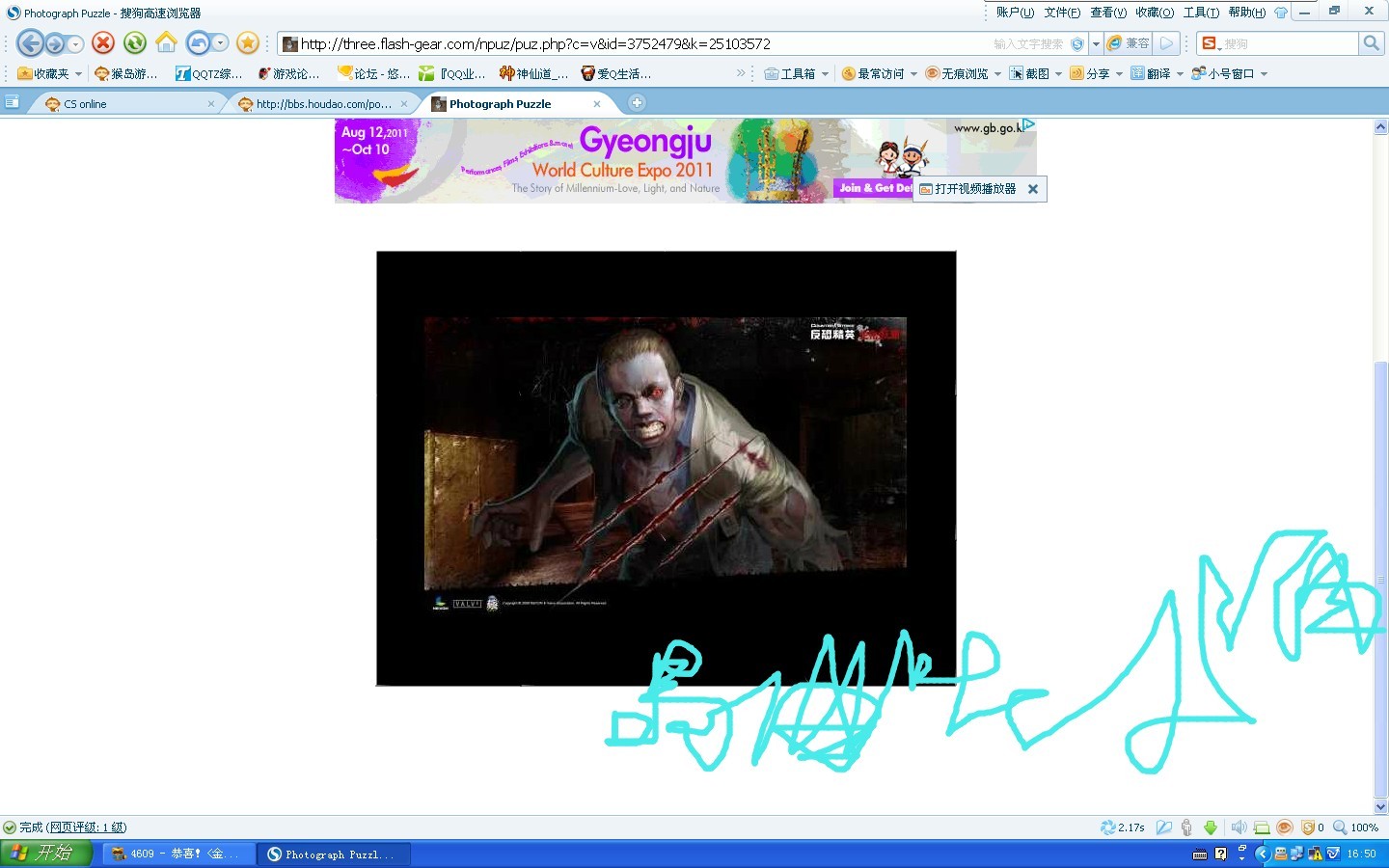Close the CS online tab
1389x868 pixels.
point(211,104)
